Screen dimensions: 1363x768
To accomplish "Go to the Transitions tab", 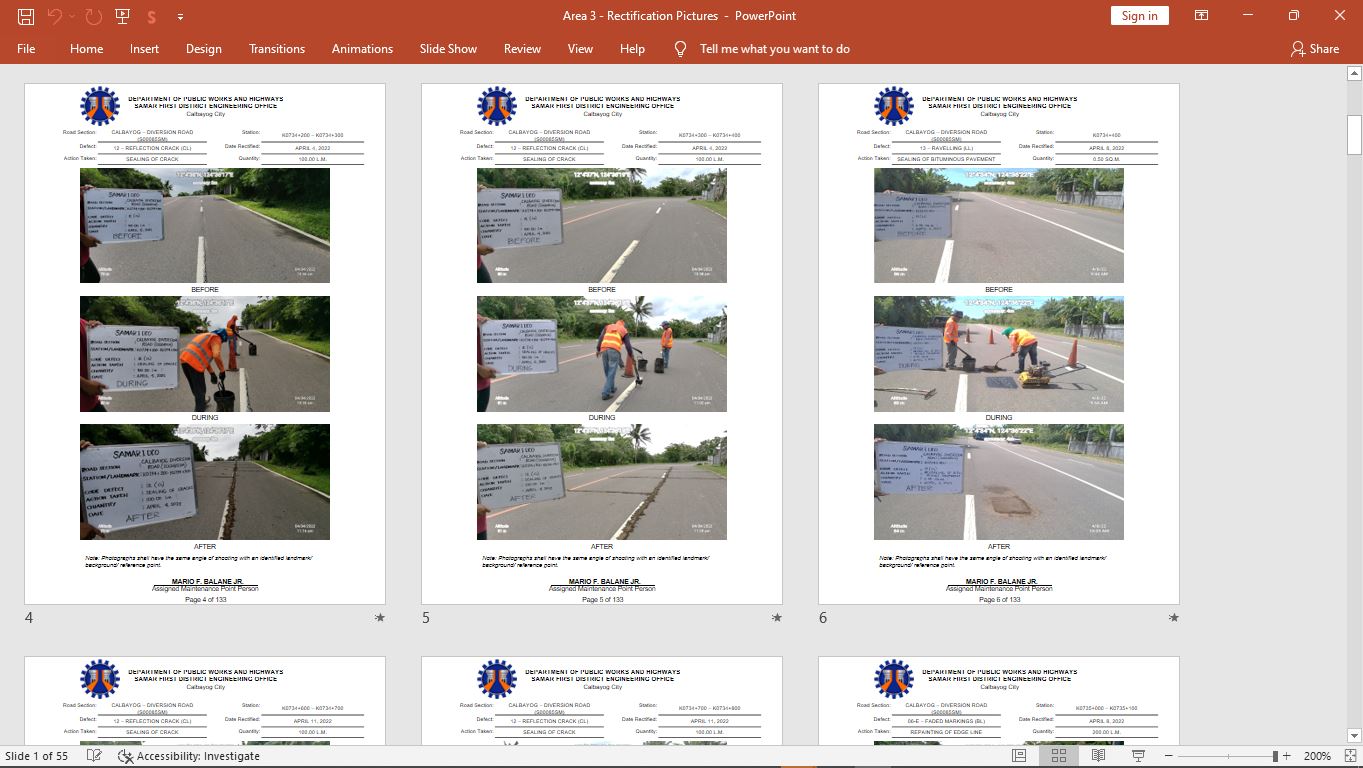I will point(277,49).
